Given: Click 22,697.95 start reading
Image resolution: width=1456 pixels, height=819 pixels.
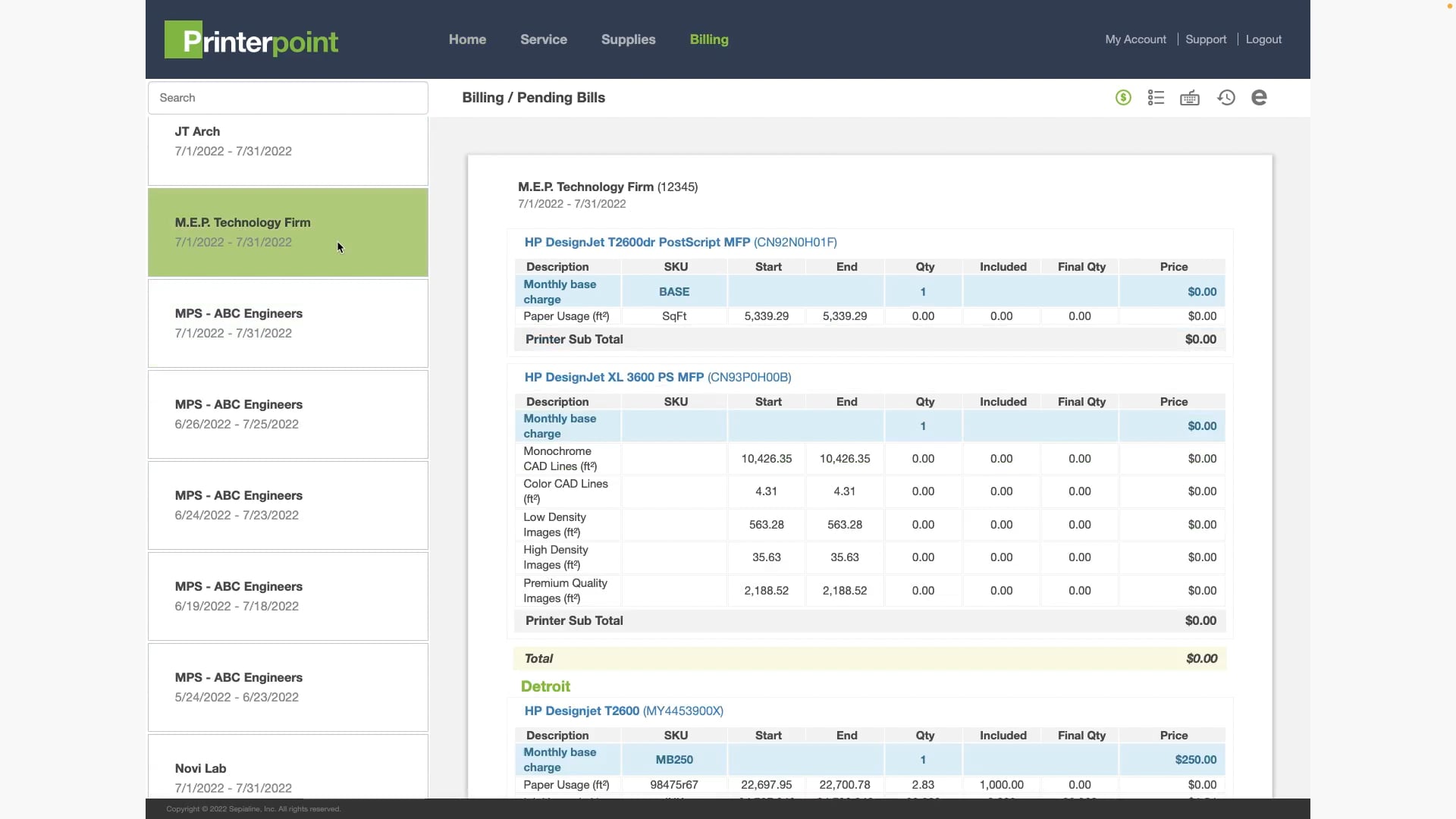Looking at the screenshot, I should [766, 785].
